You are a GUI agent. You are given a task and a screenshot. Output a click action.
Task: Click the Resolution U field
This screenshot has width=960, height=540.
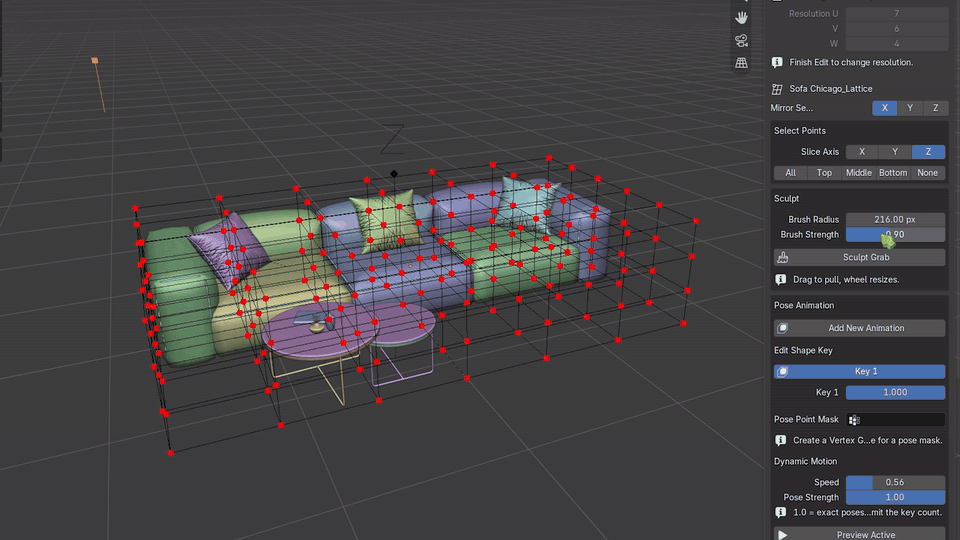pos(896,13)
